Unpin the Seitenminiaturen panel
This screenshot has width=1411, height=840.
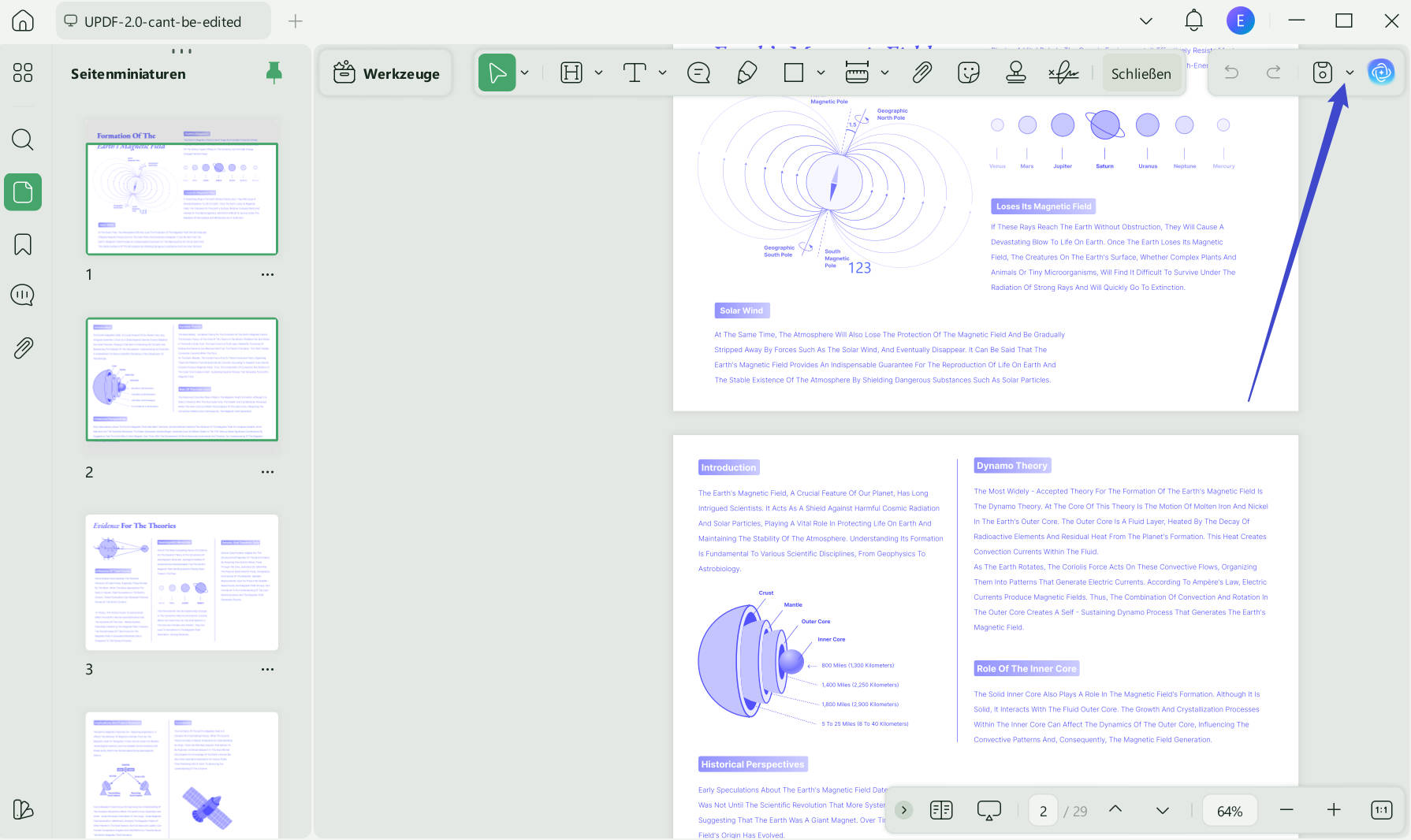(x=274, y=73)
